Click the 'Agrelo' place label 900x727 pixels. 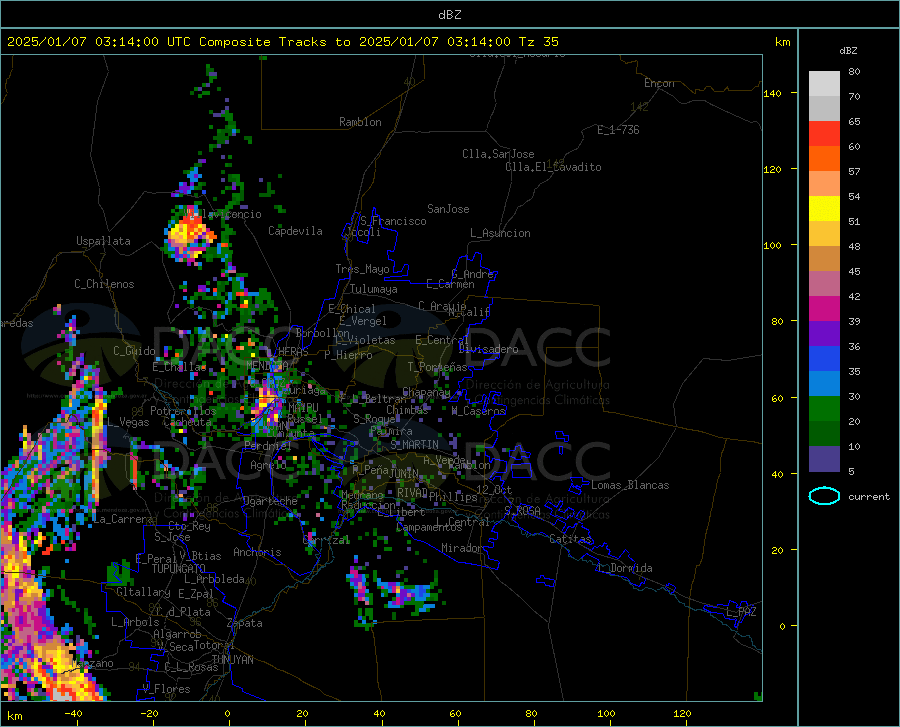(x=268, y=465)
